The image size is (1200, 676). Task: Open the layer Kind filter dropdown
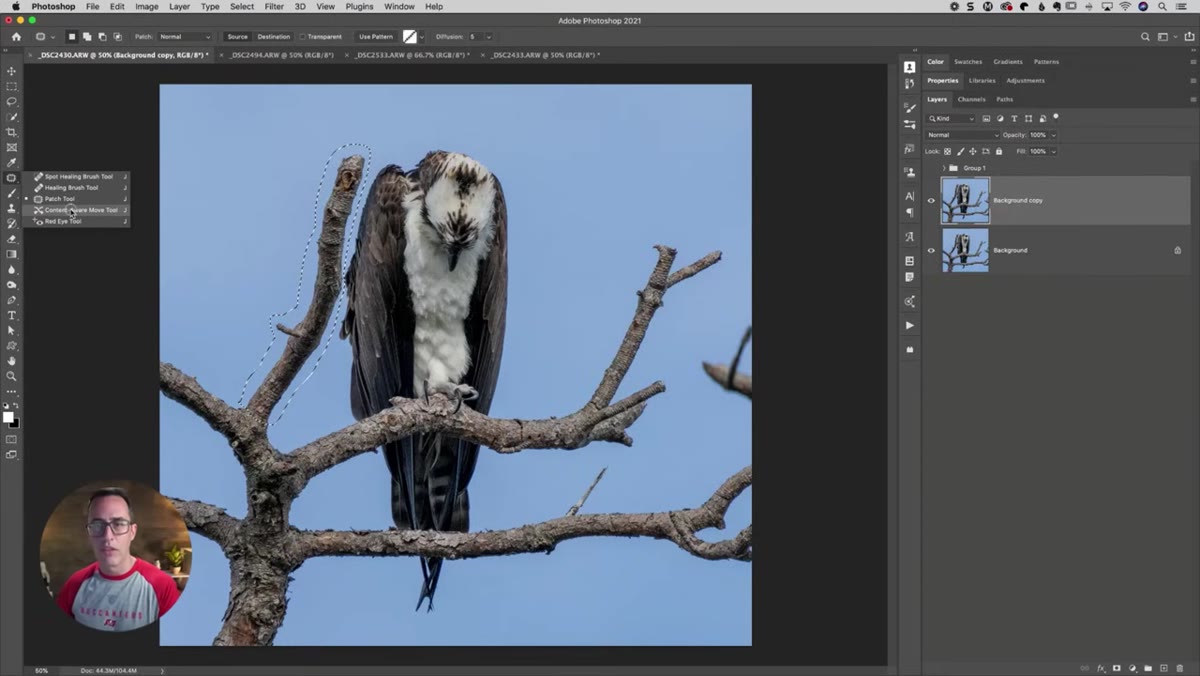click(950, 119)
